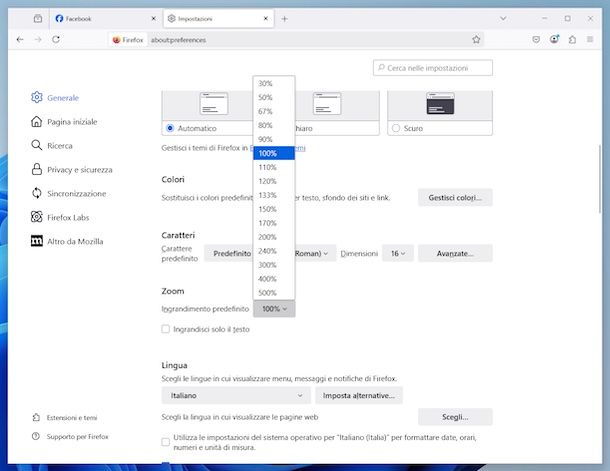Select 400% zoom option
Viewport: 610px width, 471px height.
[x=274, y=279]
